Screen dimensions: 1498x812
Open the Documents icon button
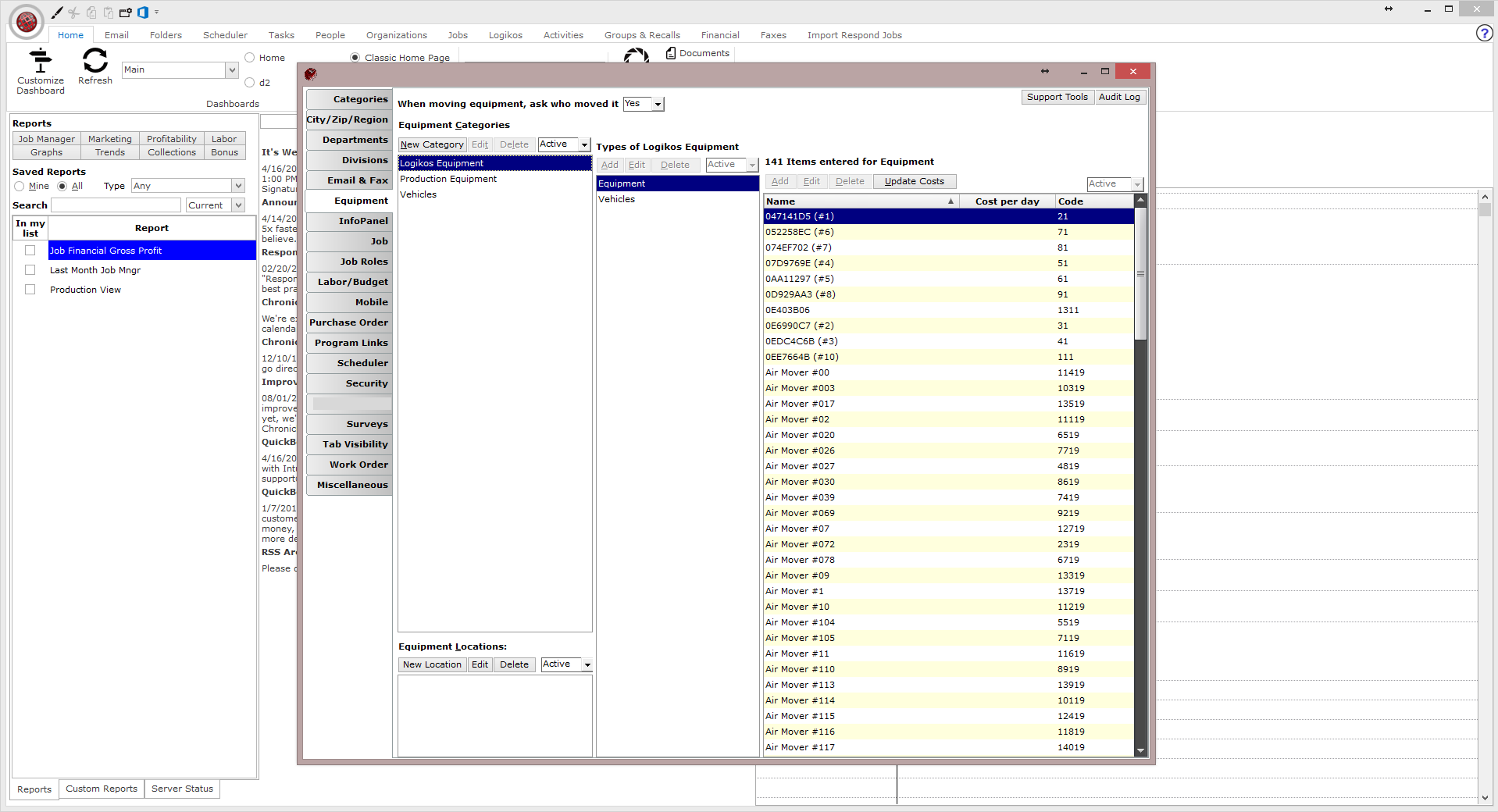pyautogui.click(x=697, y=53)
